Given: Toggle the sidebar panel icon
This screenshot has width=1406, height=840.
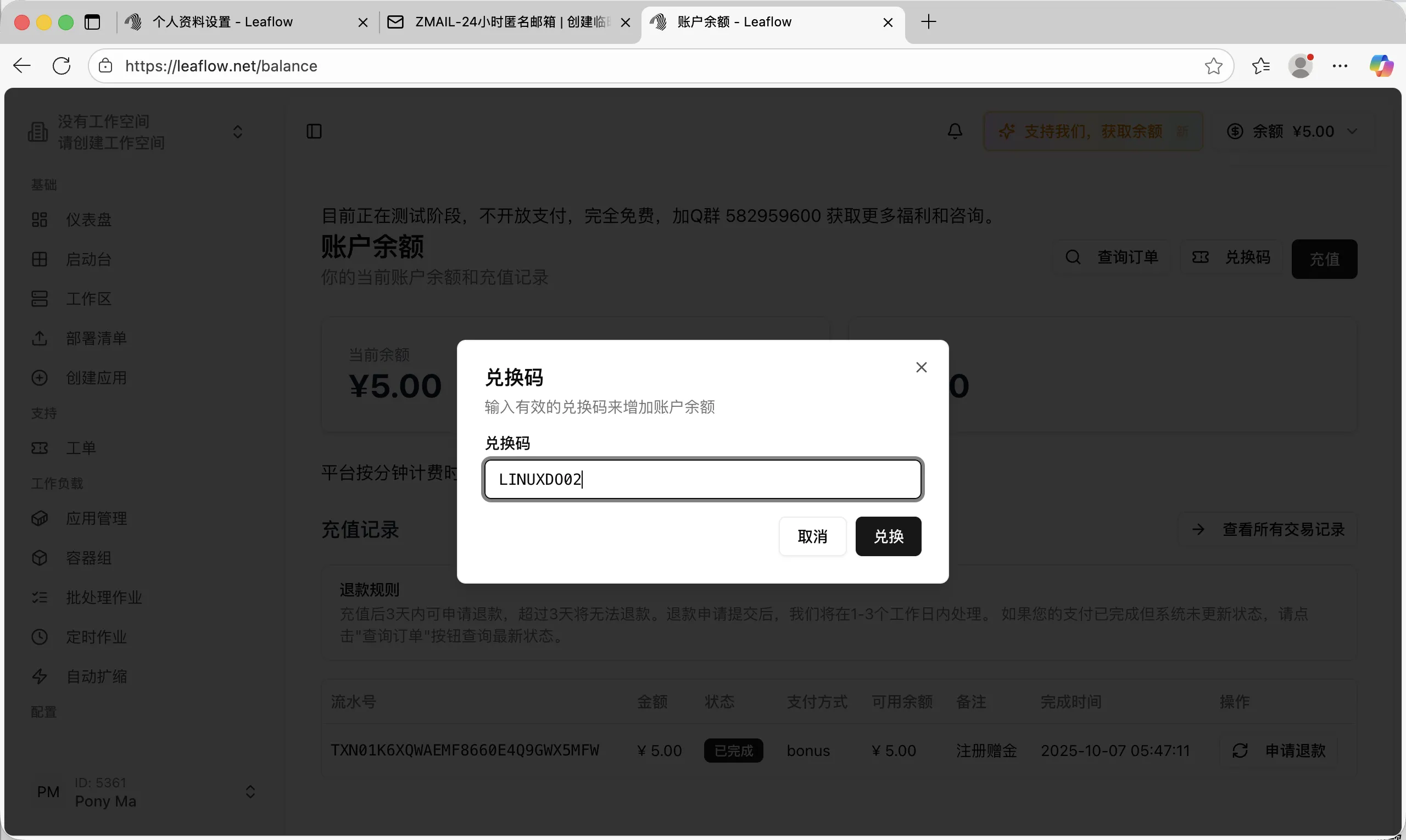Looking at the screenshot, I should tap(314, 131).
